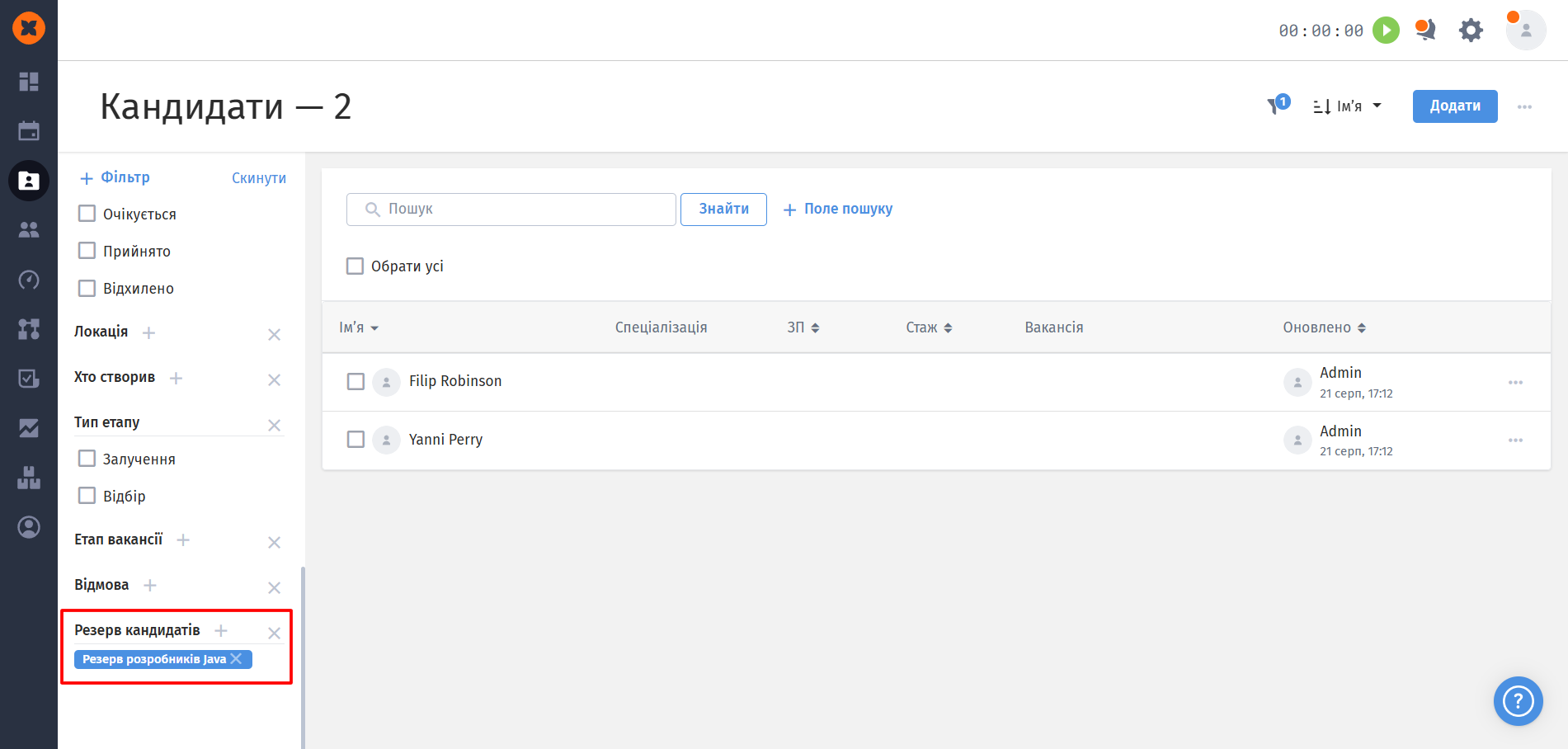Image resolution: width=1568 pixels, height=749 pixels.
Task: Add a value to the Локація filter
Action: point(148,332)
